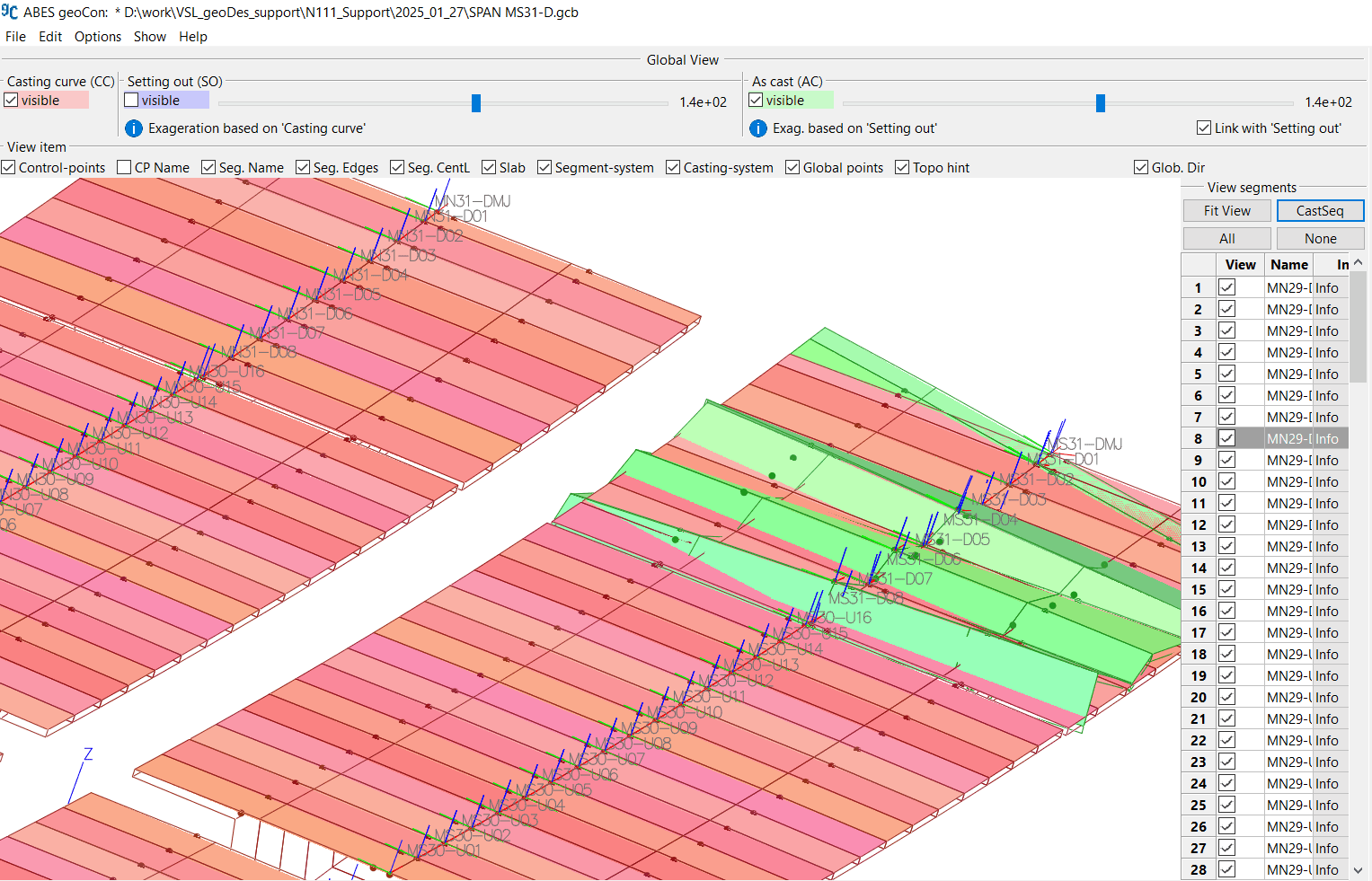Screen dimensions: 1372x881
Task: Click the Fit View button
Action: coord(1226,210)
